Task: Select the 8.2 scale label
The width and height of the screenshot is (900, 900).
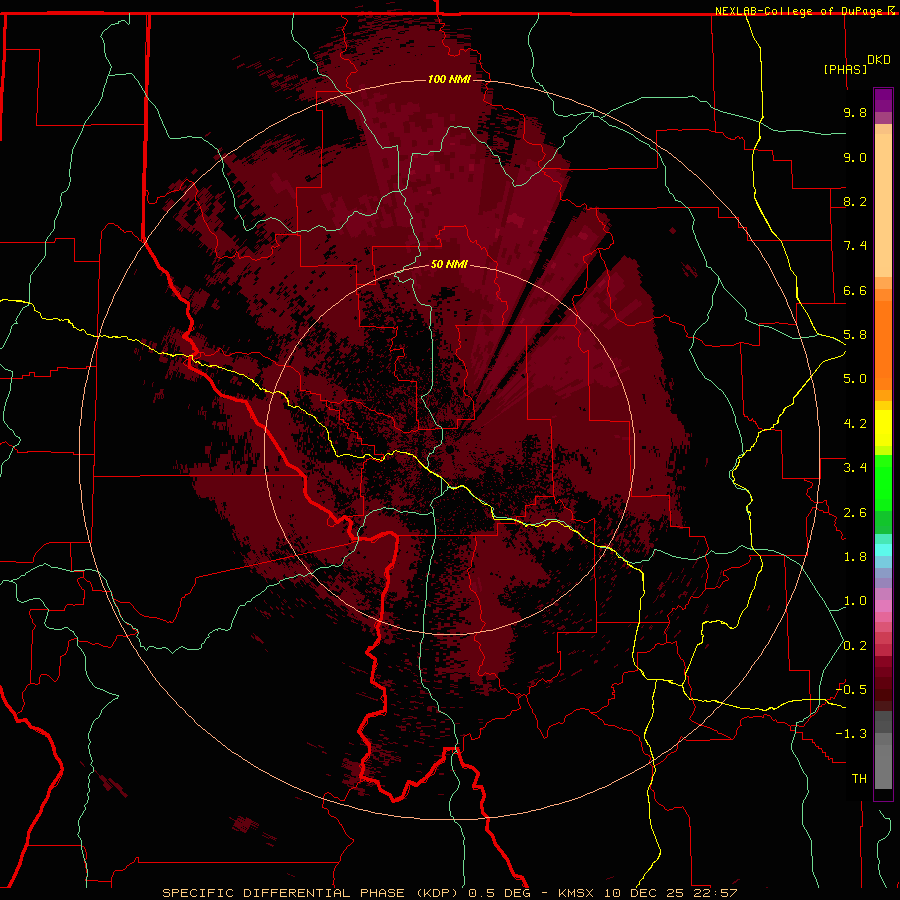Action: (x=855, y=201)
